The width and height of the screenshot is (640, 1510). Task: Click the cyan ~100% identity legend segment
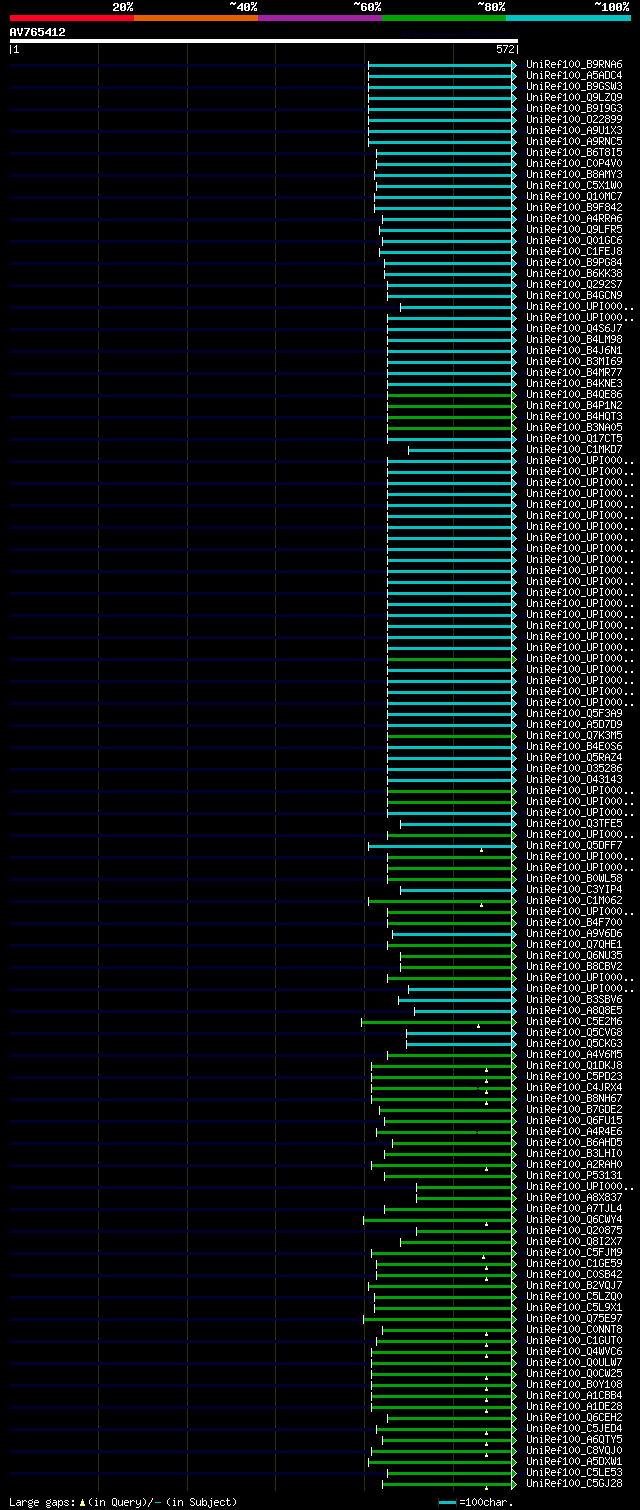tap(568, 18)
